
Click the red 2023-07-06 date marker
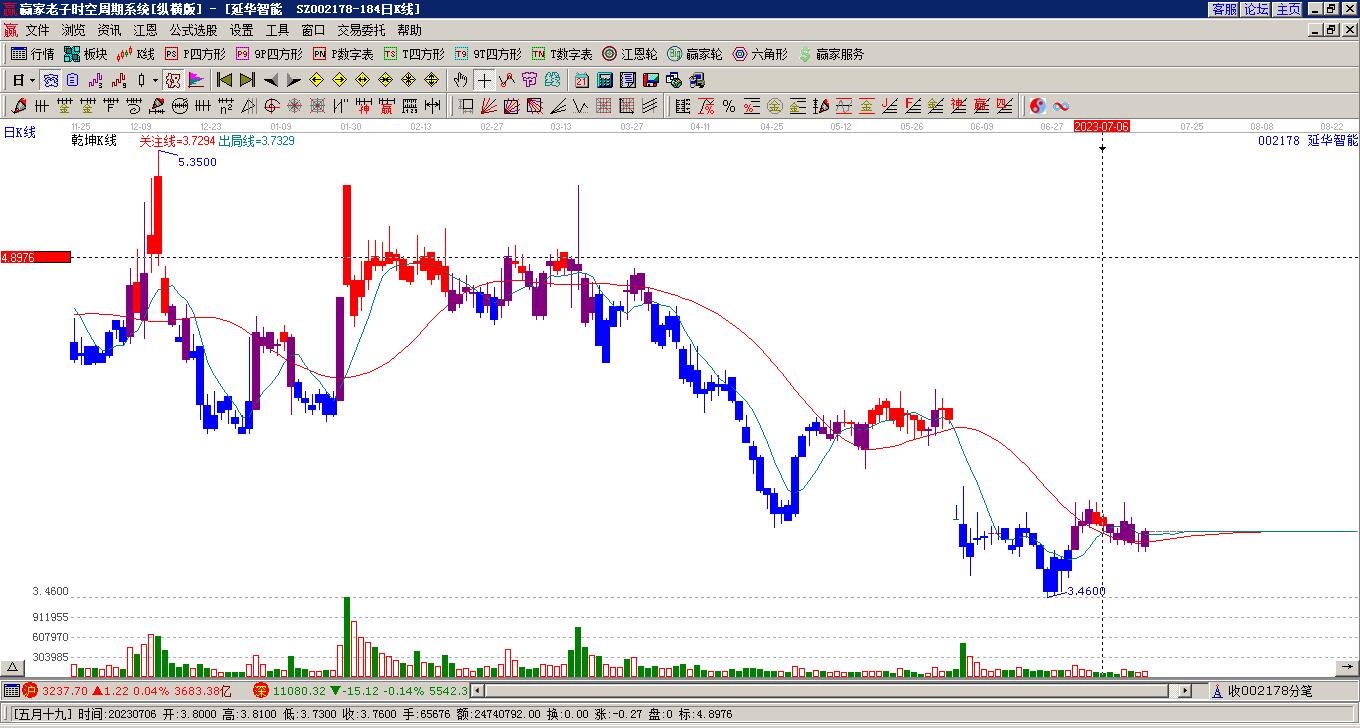pyautogui.click(x=1102, y=127)
